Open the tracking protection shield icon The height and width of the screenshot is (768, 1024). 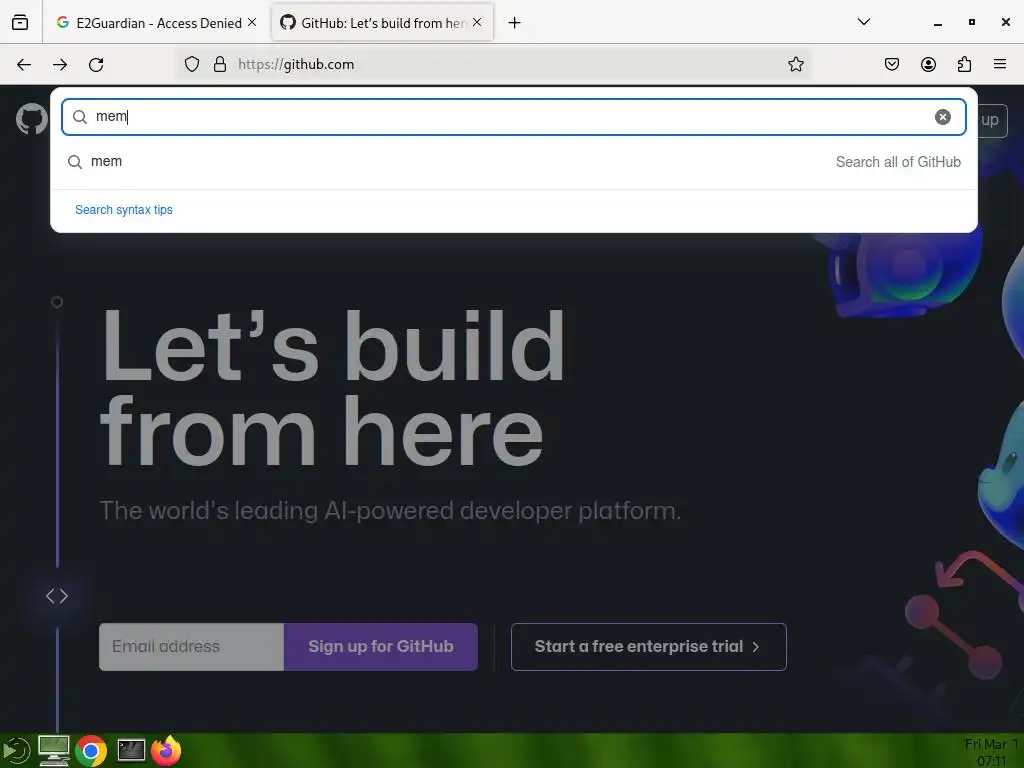point(191,64)
